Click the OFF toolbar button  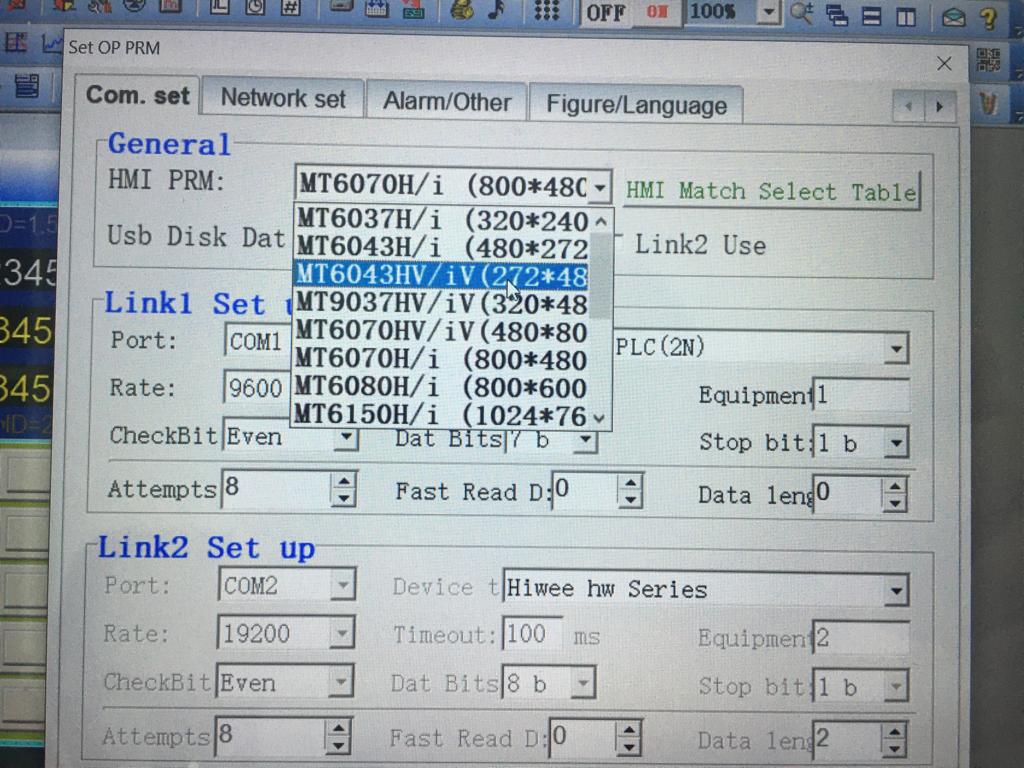point(605,12)
